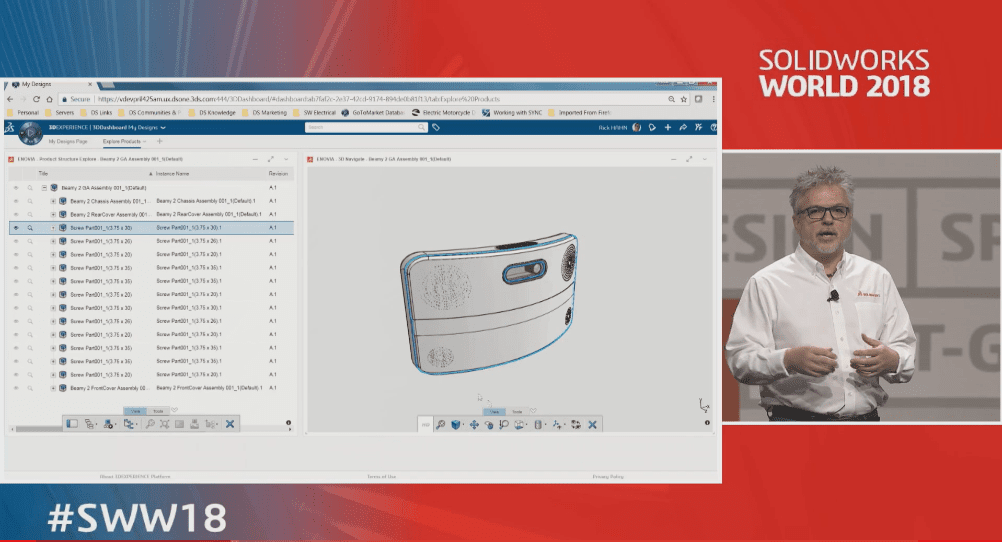Select the Explore Products tab

[122, 141]
